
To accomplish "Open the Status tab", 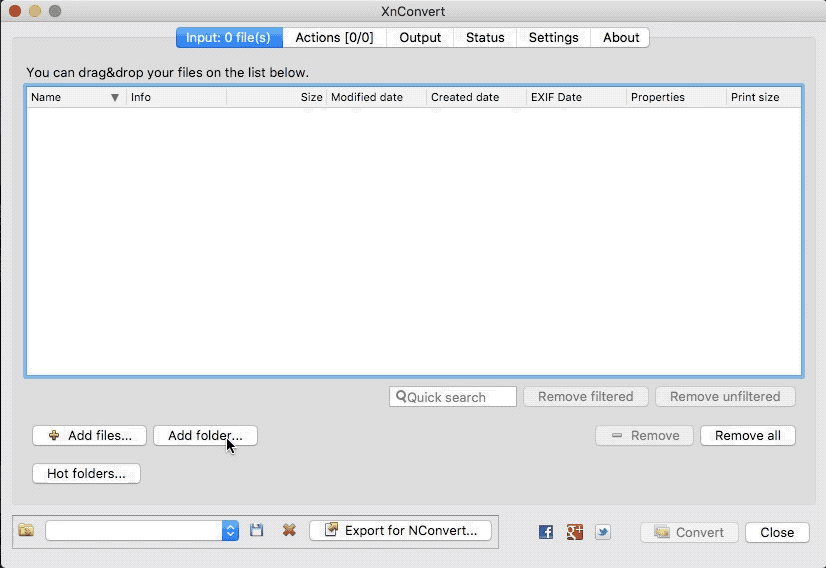I will click(x=485, y=37).
